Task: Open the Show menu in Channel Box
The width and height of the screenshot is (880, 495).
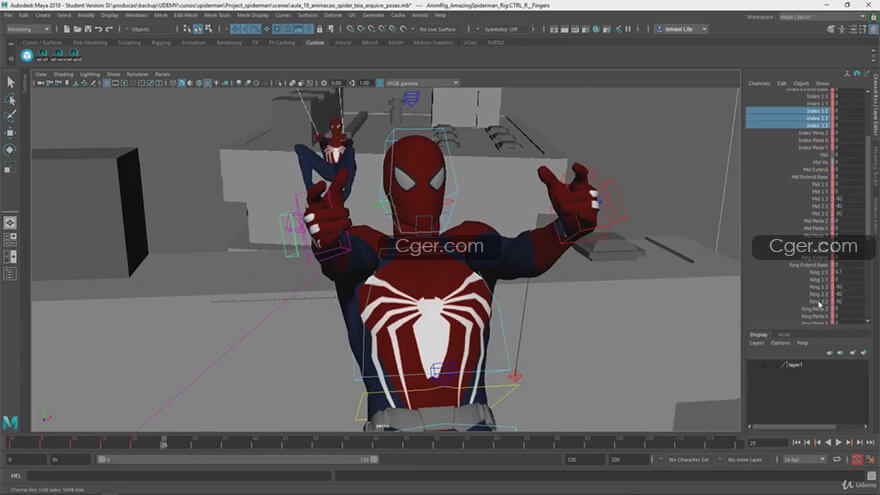Action: tap(822, 84)
